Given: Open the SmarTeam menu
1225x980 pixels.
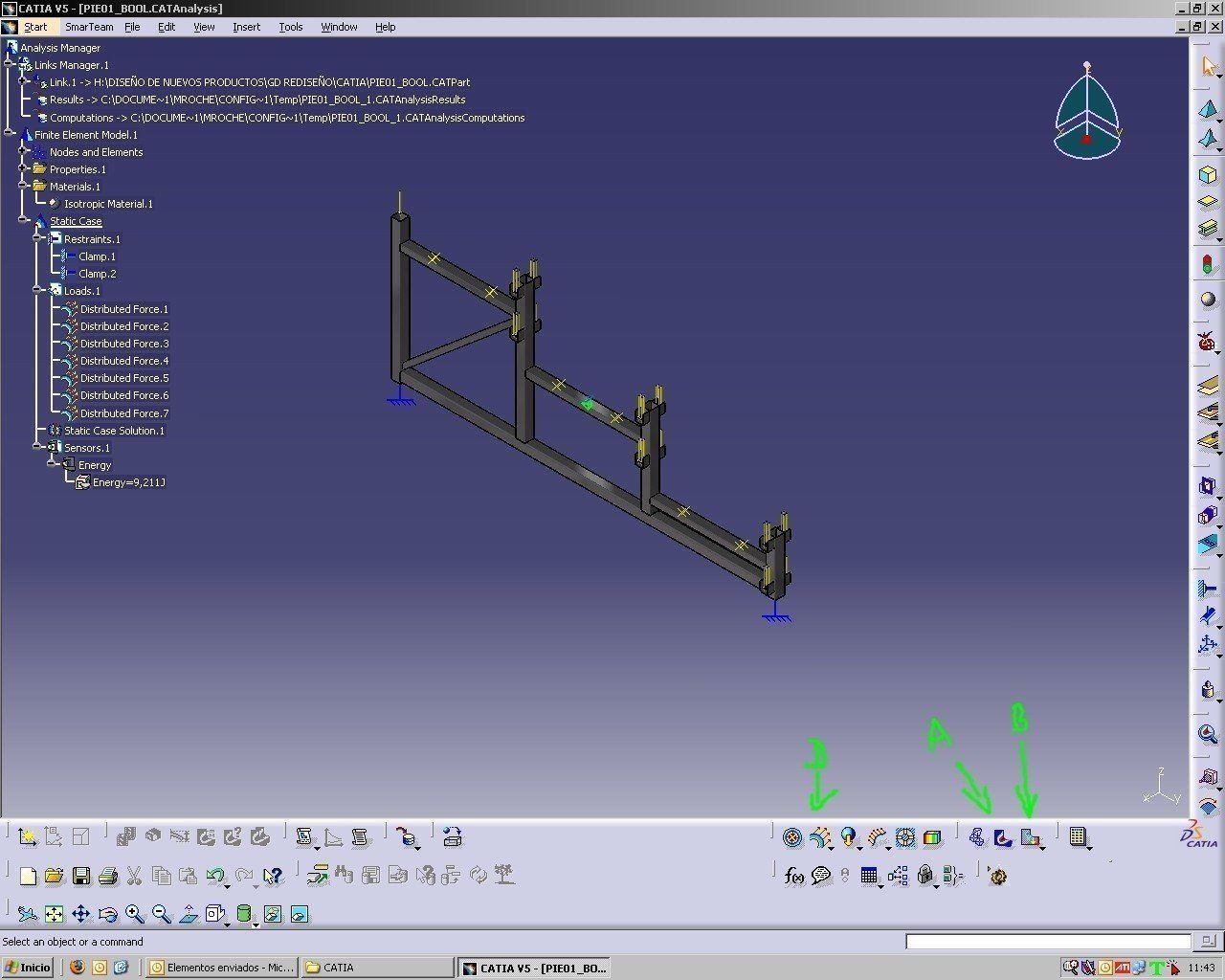Looking at the screenshot, I should (89, 27).
